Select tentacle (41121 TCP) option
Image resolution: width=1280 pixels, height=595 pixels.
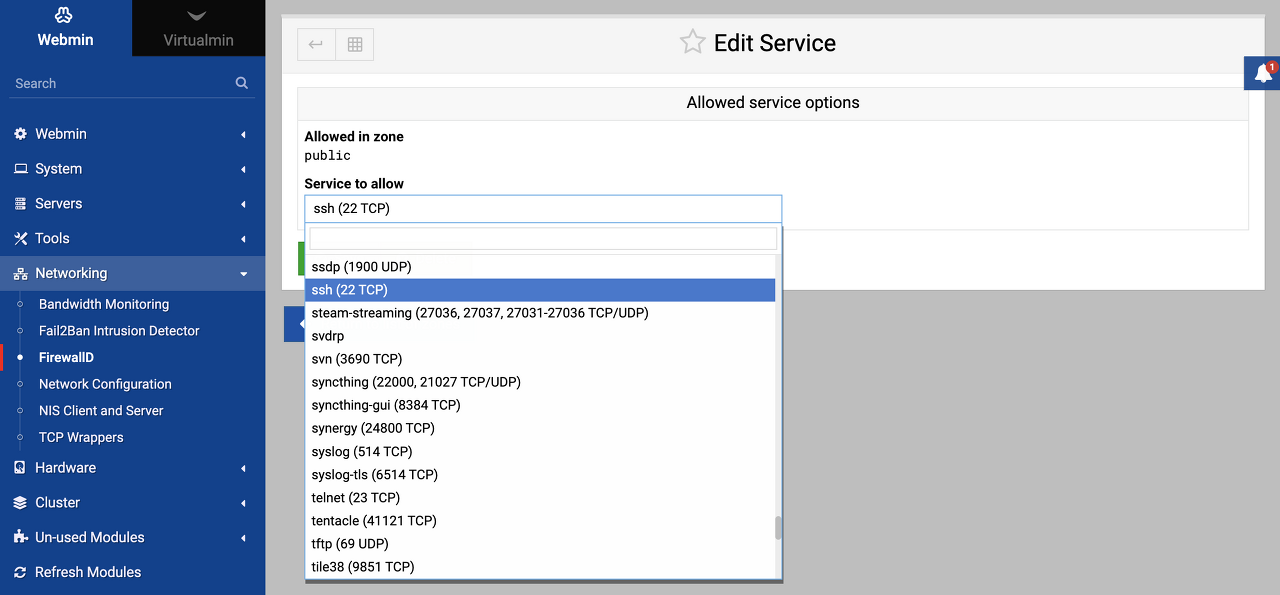[x=540, y=521]
